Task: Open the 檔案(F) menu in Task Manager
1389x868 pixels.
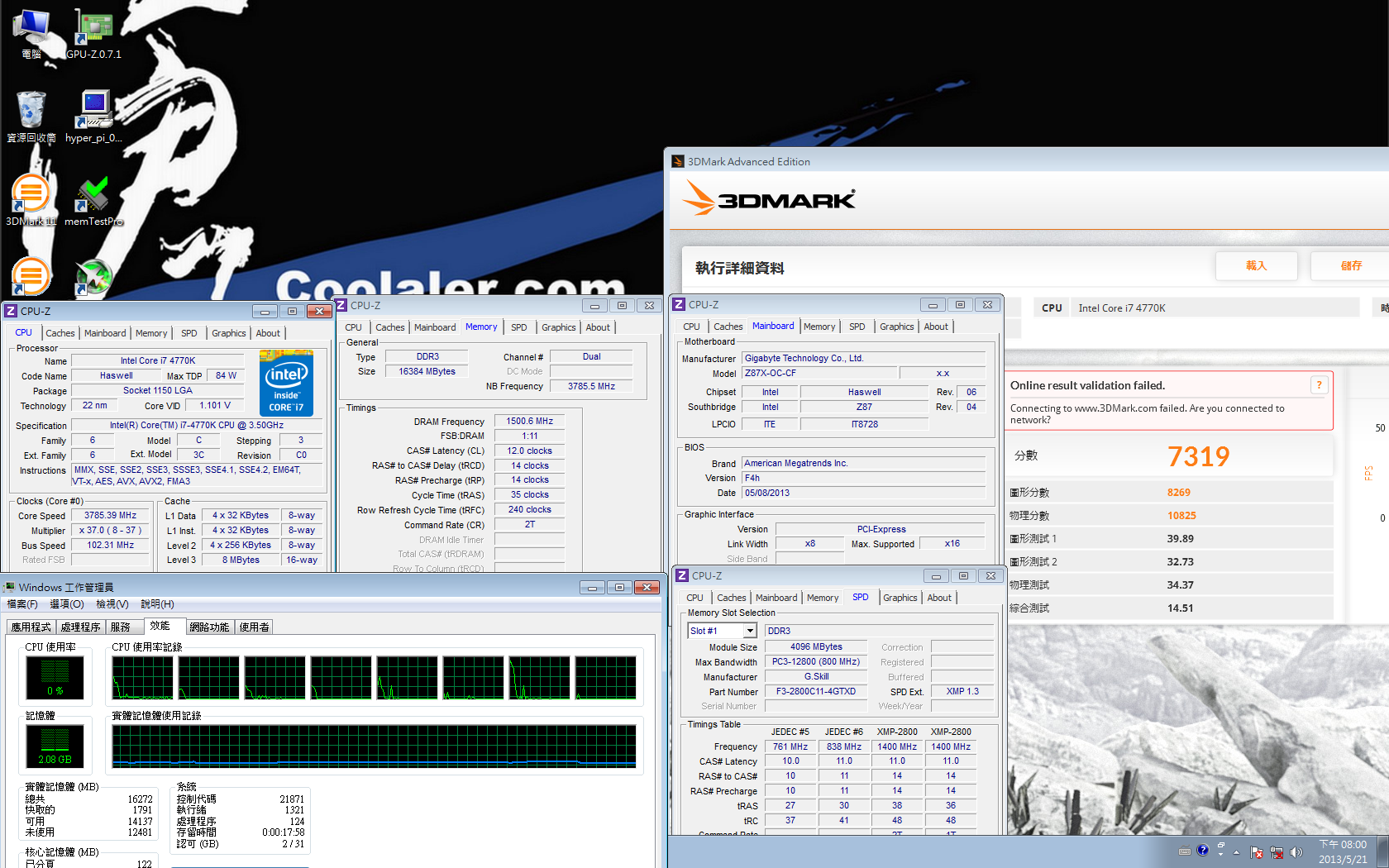Action: coord(22,604)
